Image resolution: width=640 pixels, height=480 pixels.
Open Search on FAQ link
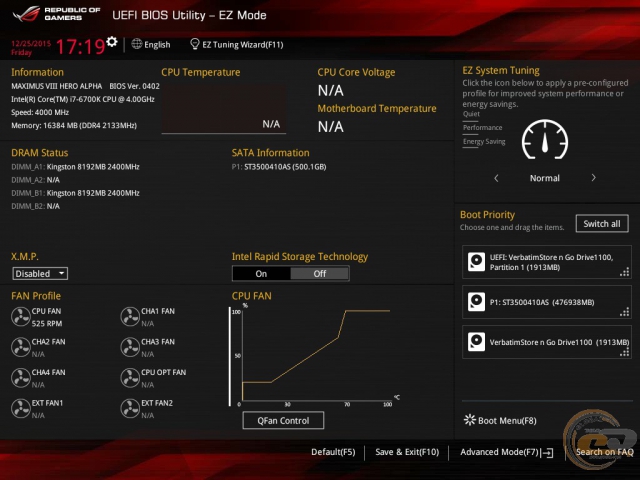click(604, 452)
